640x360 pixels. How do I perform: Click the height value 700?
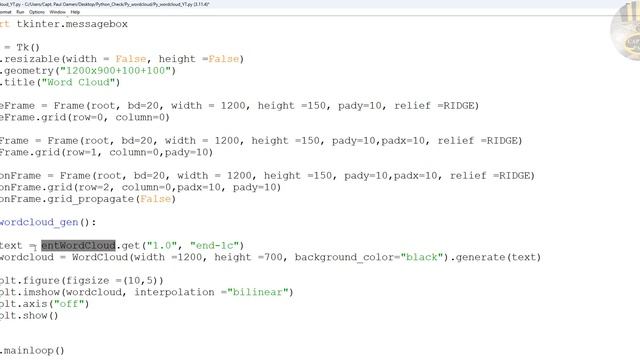(273, 257)
